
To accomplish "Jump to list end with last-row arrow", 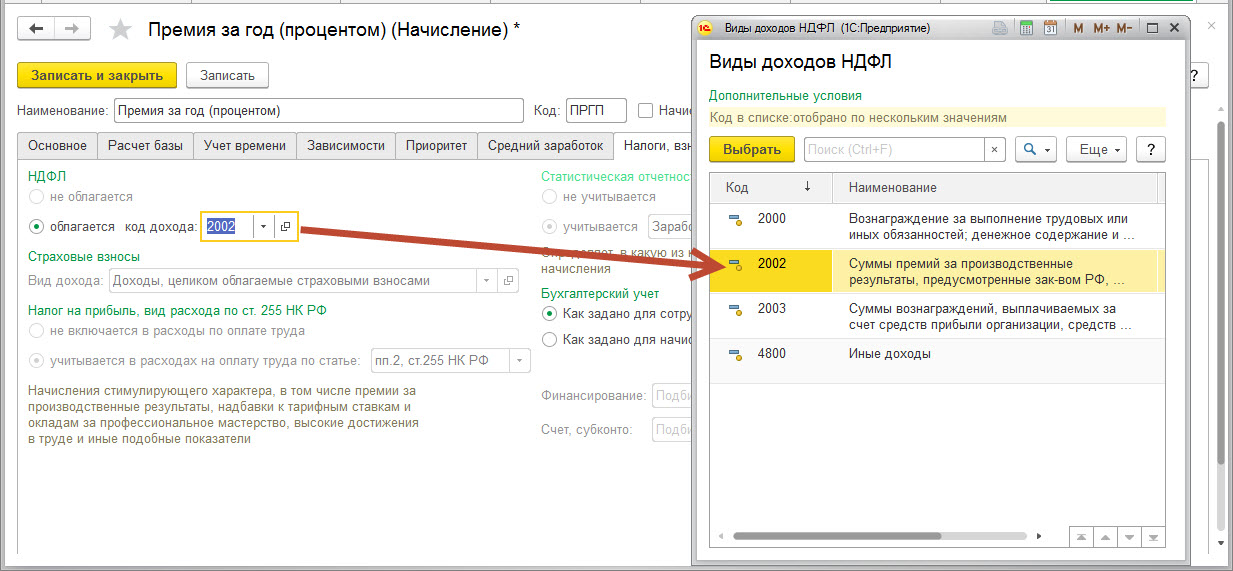I will coord(1154,537).
